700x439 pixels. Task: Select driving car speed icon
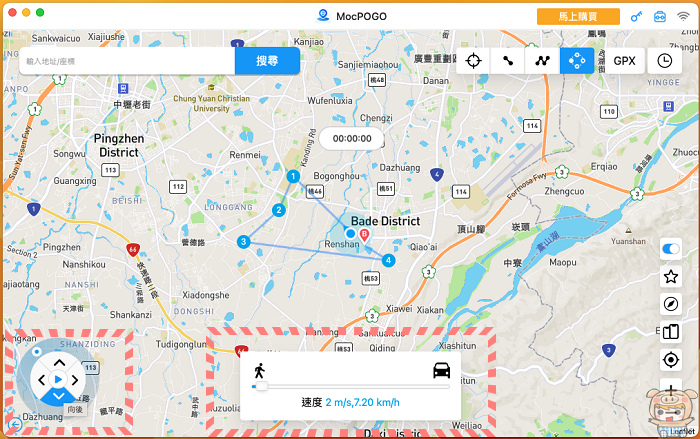(442, 371)
